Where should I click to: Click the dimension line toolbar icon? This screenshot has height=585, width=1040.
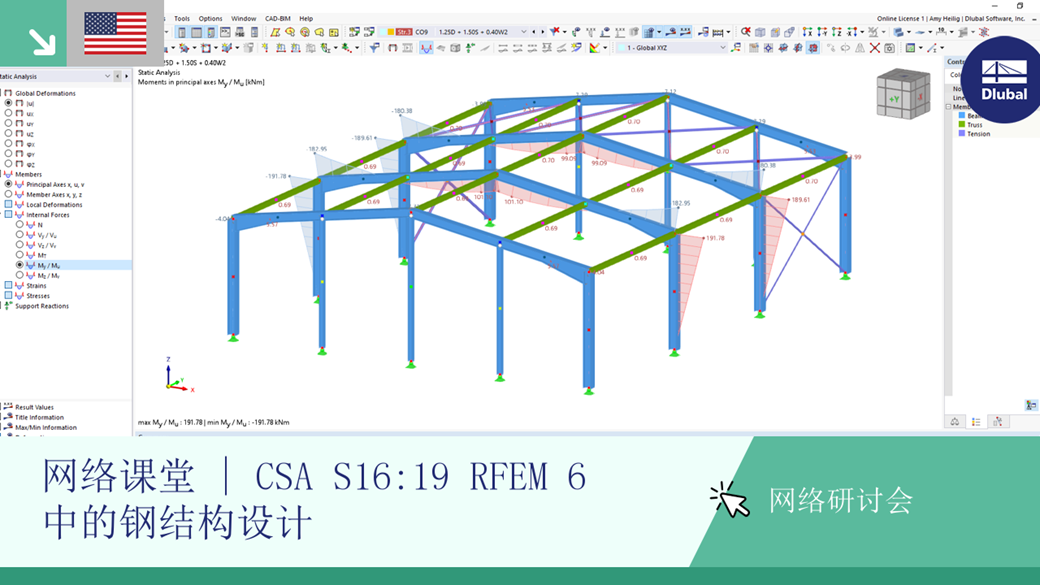point(941,32)
